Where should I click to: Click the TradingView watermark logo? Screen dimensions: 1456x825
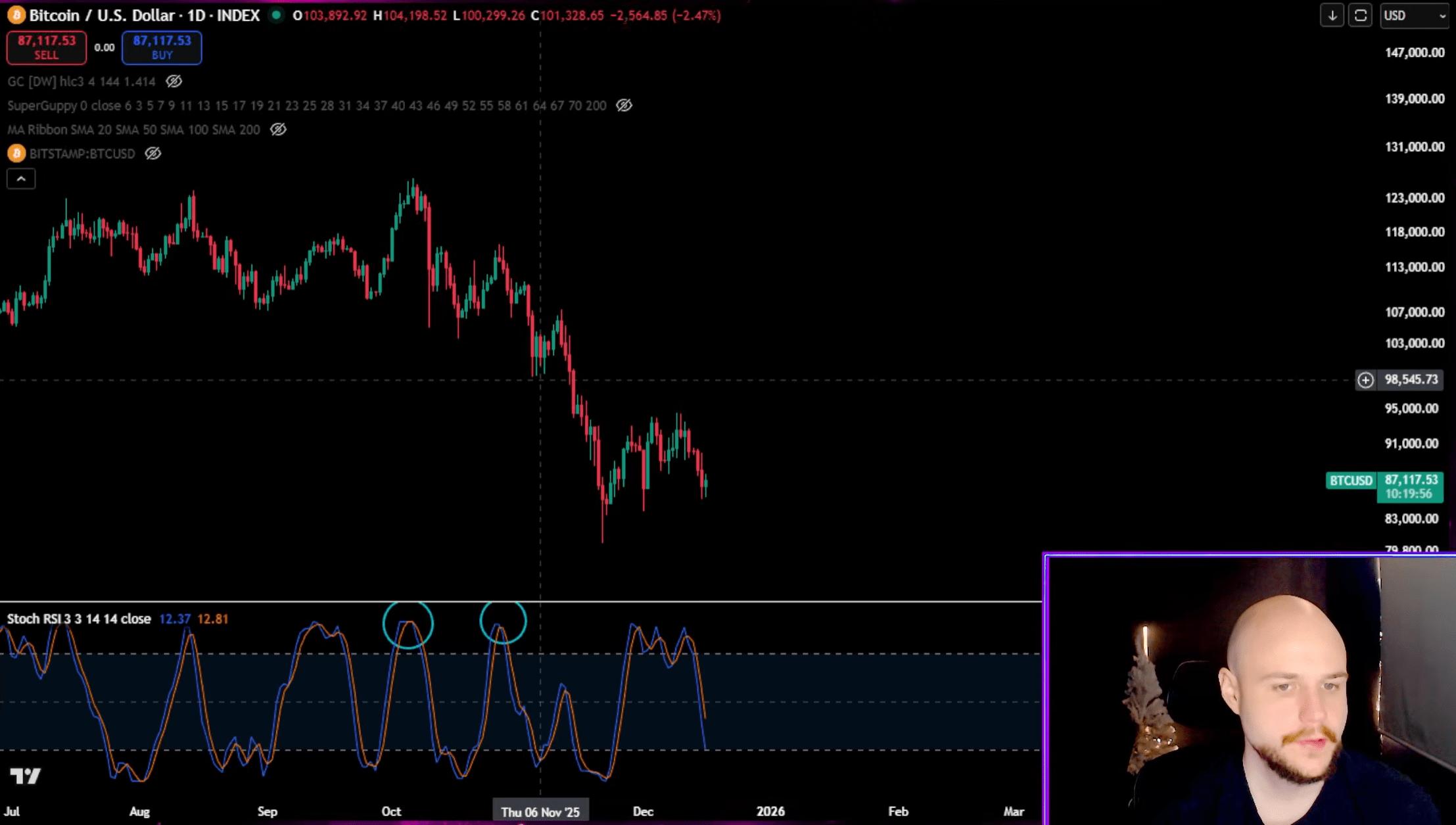[25, 776]
